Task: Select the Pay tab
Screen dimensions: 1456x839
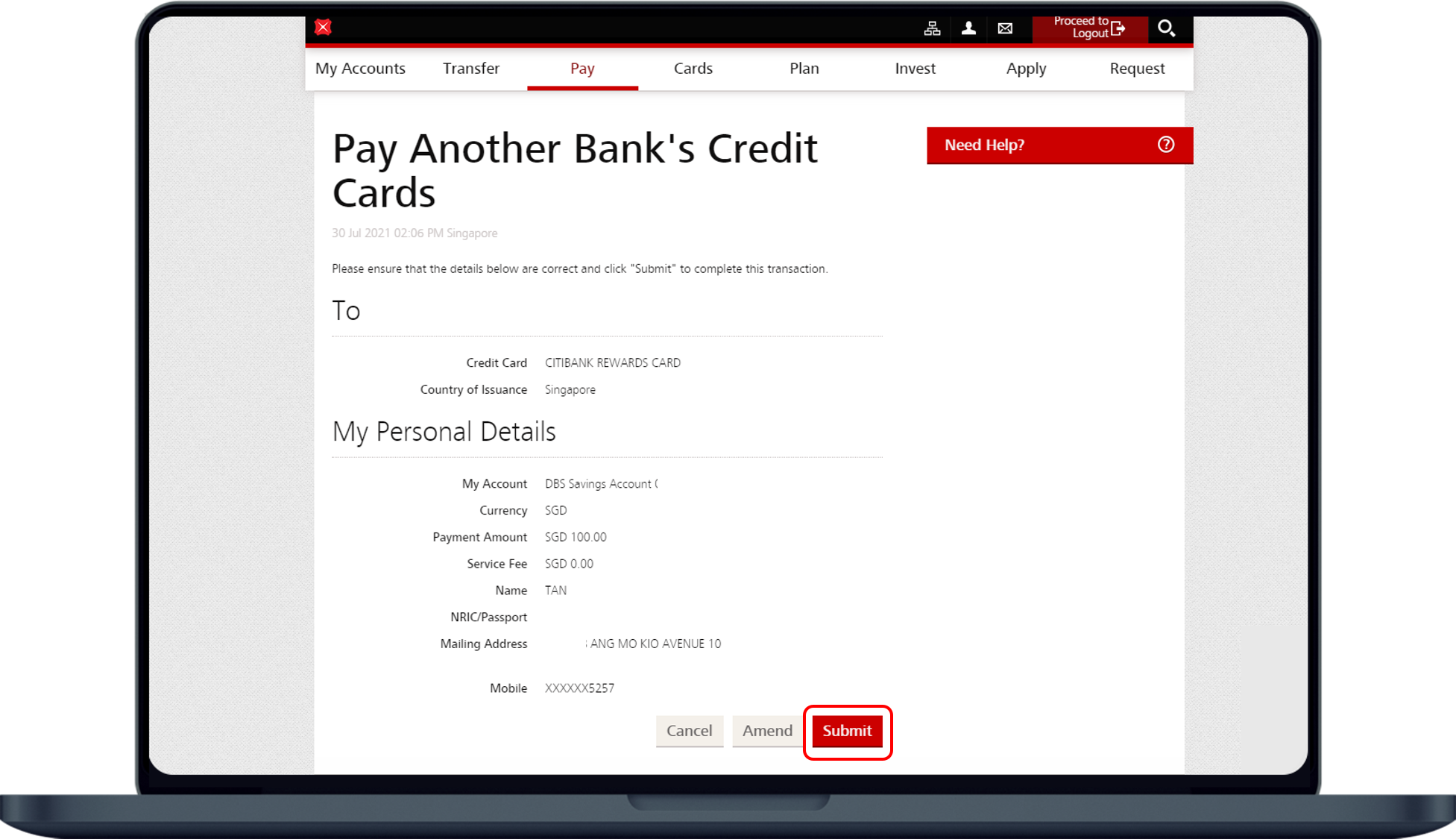Action: coord(582,69)
